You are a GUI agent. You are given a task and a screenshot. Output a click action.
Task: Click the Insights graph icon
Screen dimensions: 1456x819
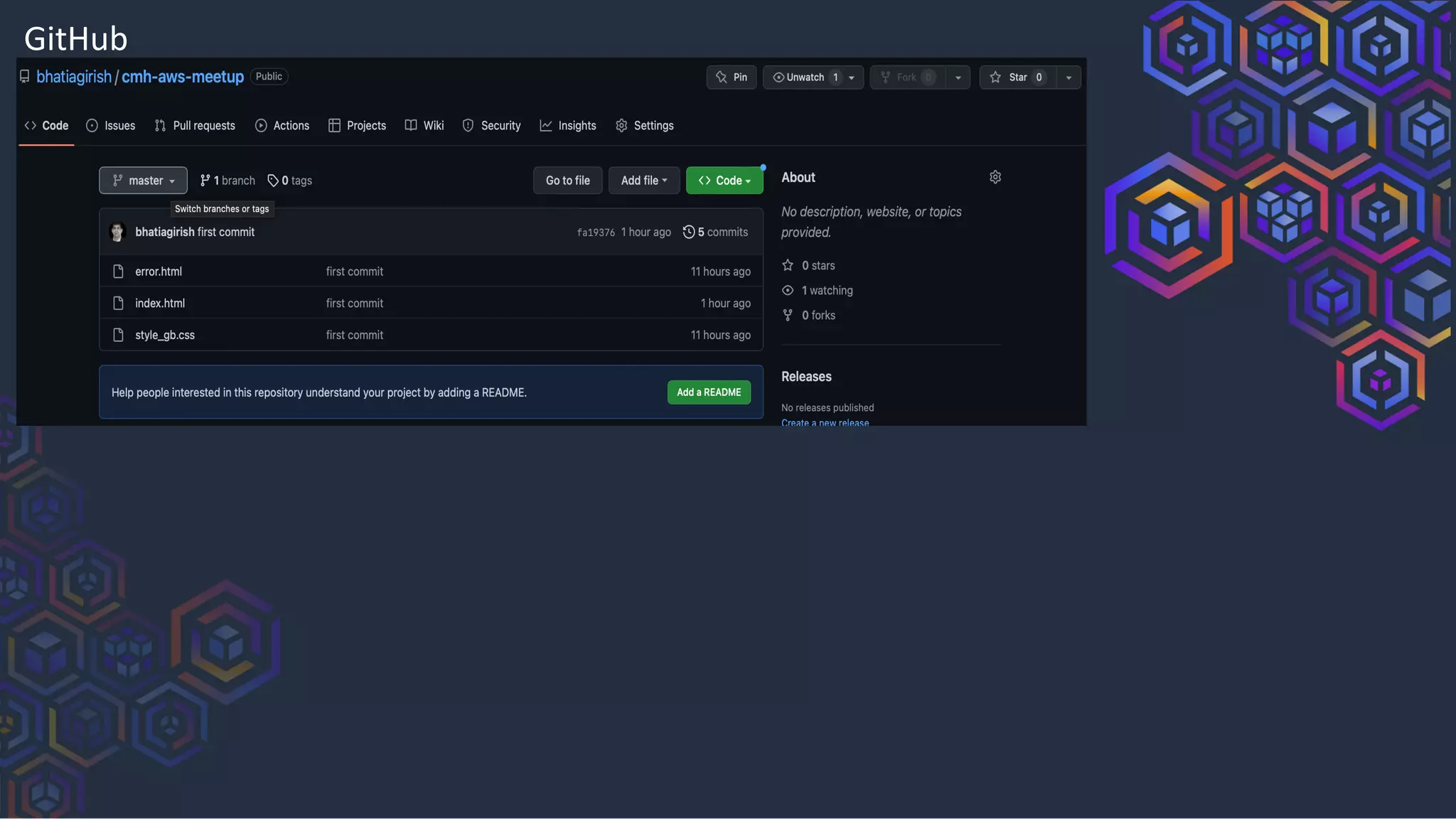(545, 126)
